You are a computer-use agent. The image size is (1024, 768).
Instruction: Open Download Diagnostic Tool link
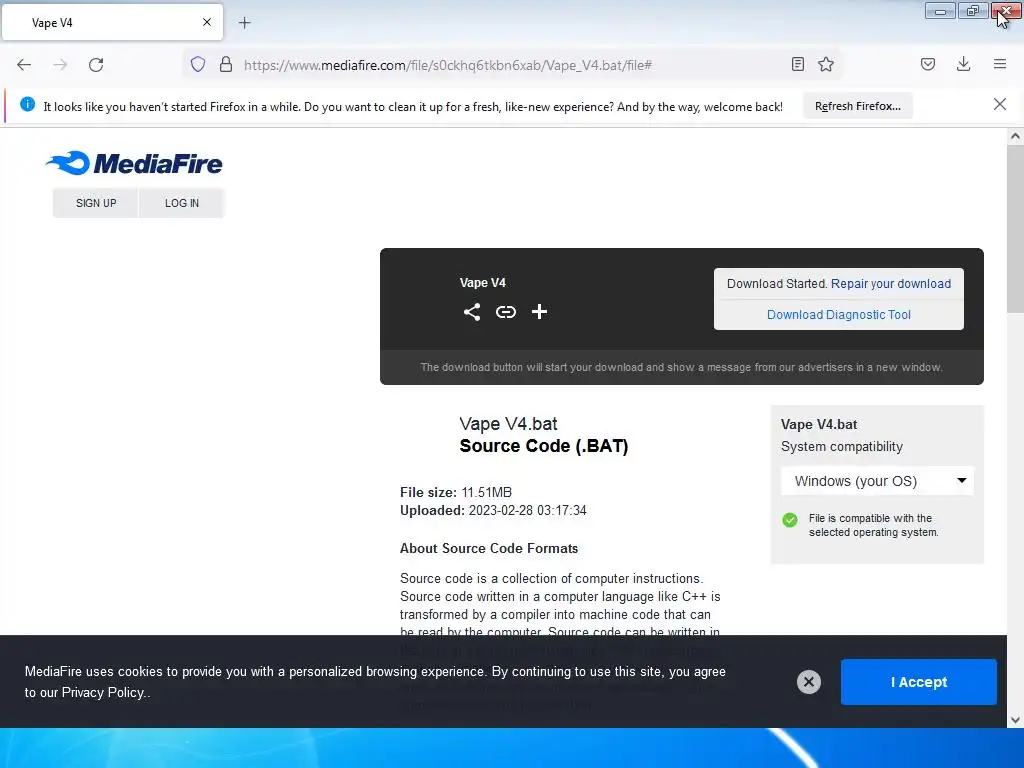click(839, 315)
